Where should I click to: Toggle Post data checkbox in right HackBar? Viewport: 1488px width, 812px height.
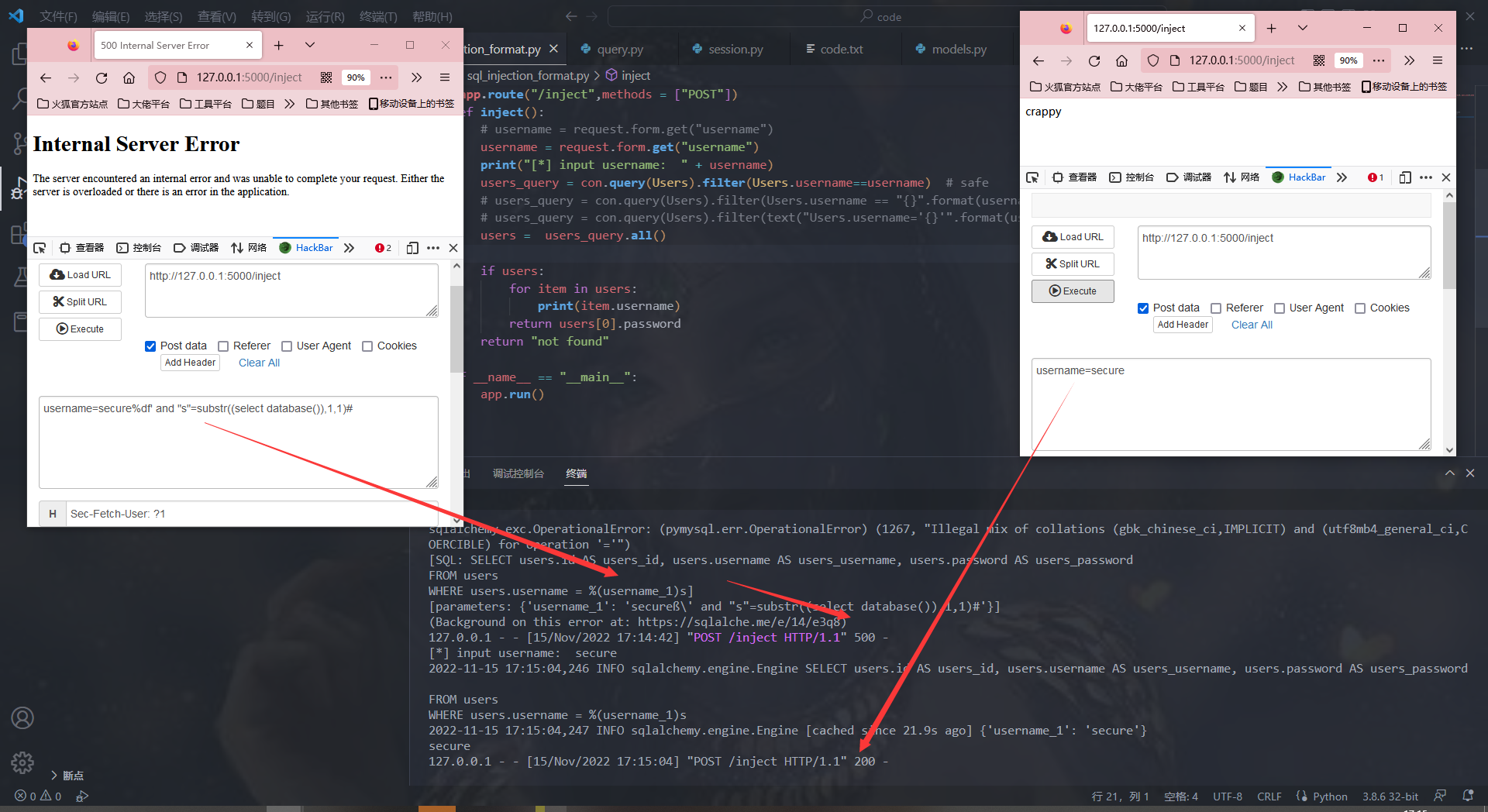(1143, 308)
